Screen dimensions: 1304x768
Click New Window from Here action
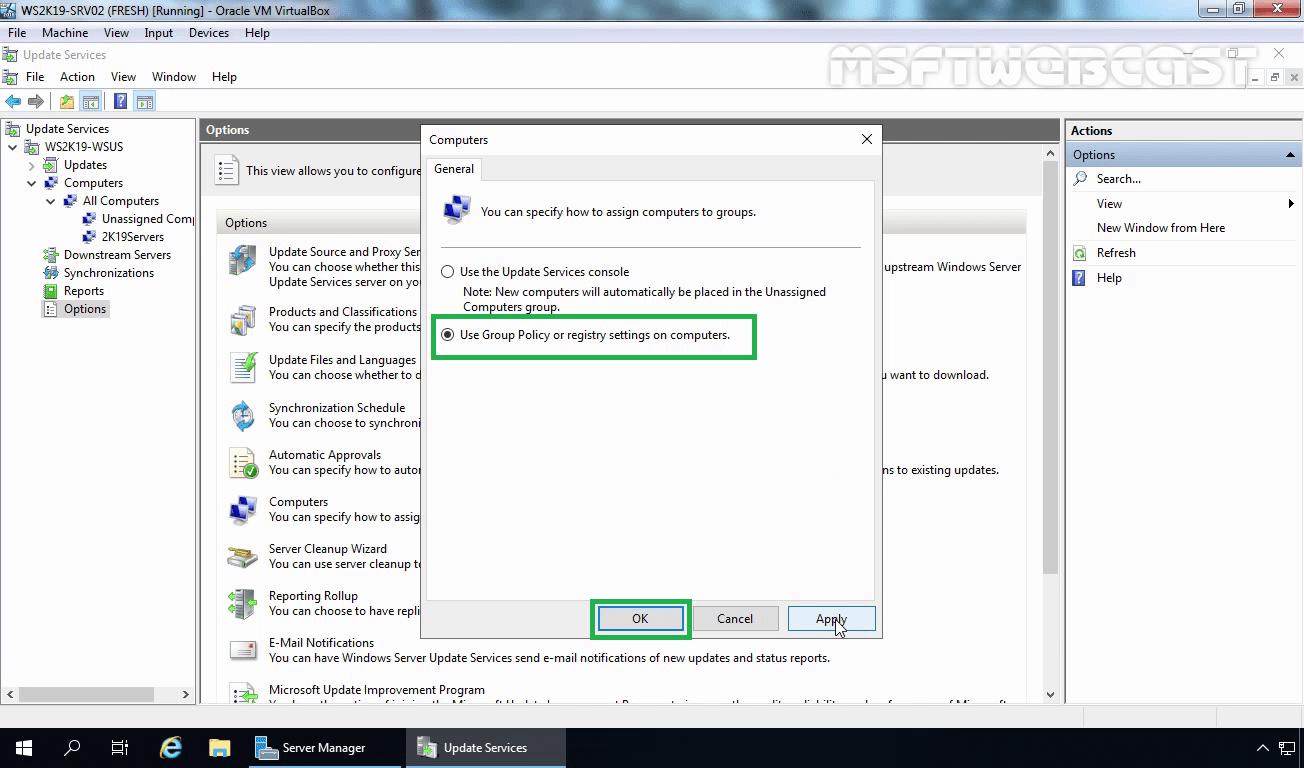(1160, 228)
